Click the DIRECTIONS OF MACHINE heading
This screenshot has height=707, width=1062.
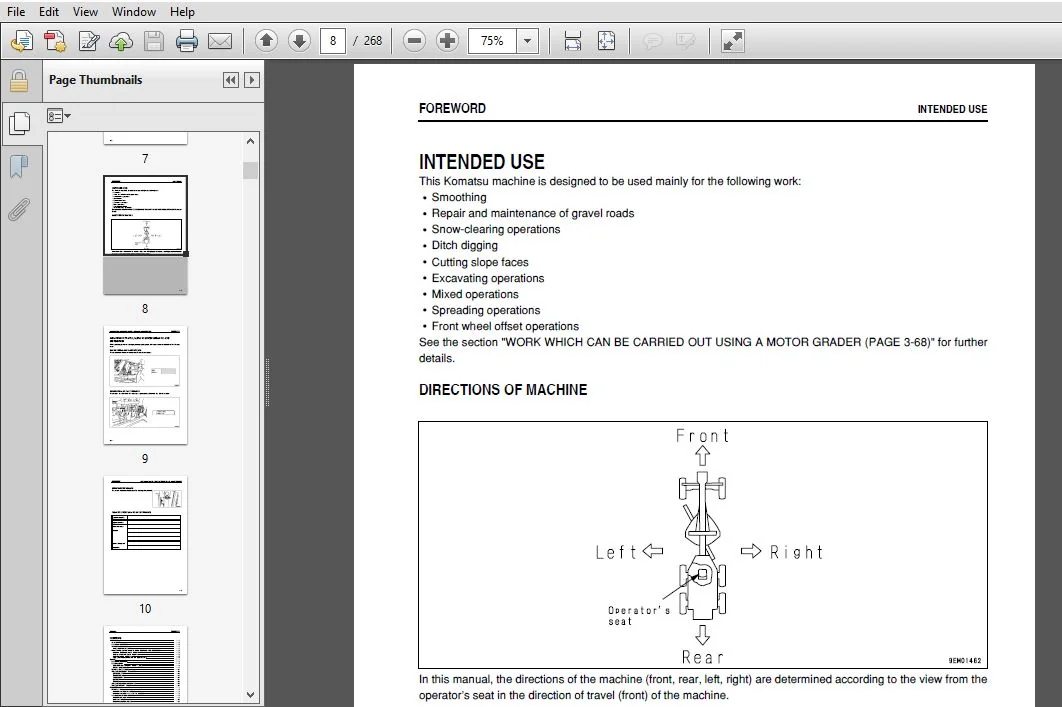503,389
